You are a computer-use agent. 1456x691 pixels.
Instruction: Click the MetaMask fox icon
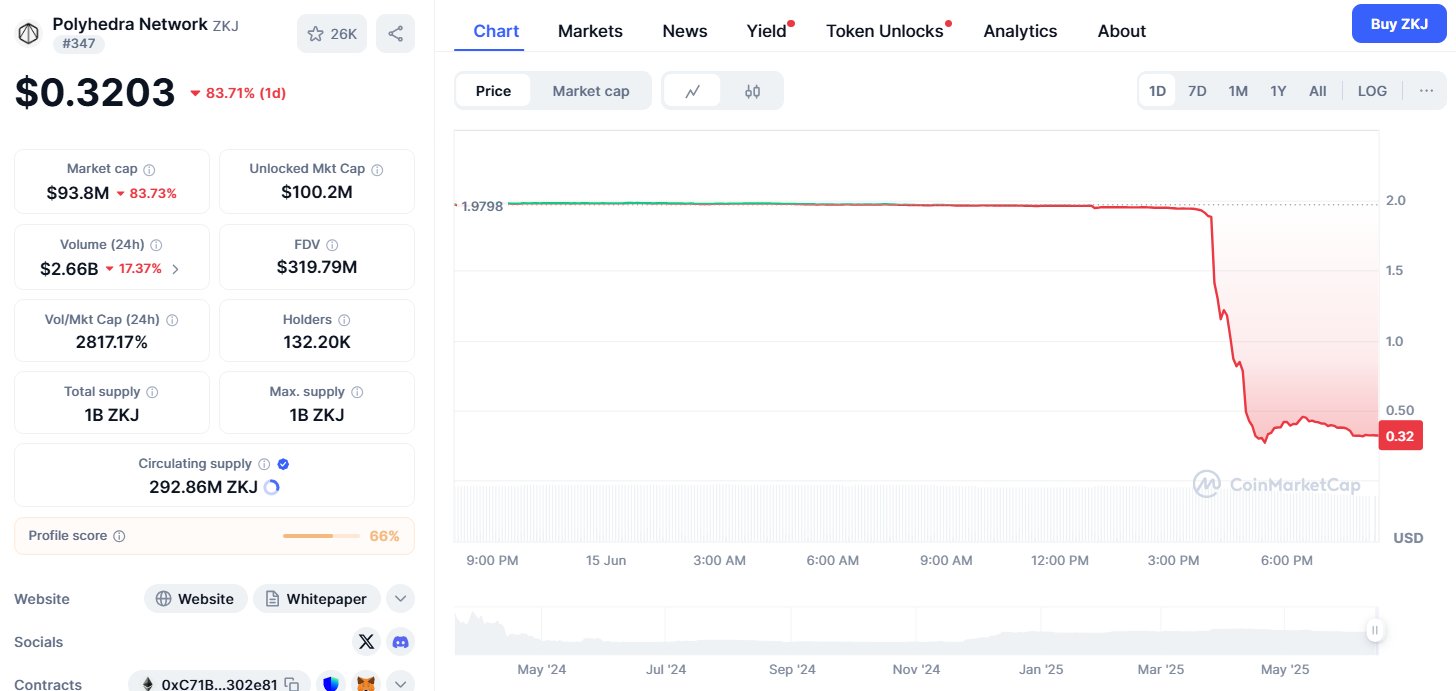(367, 684)
